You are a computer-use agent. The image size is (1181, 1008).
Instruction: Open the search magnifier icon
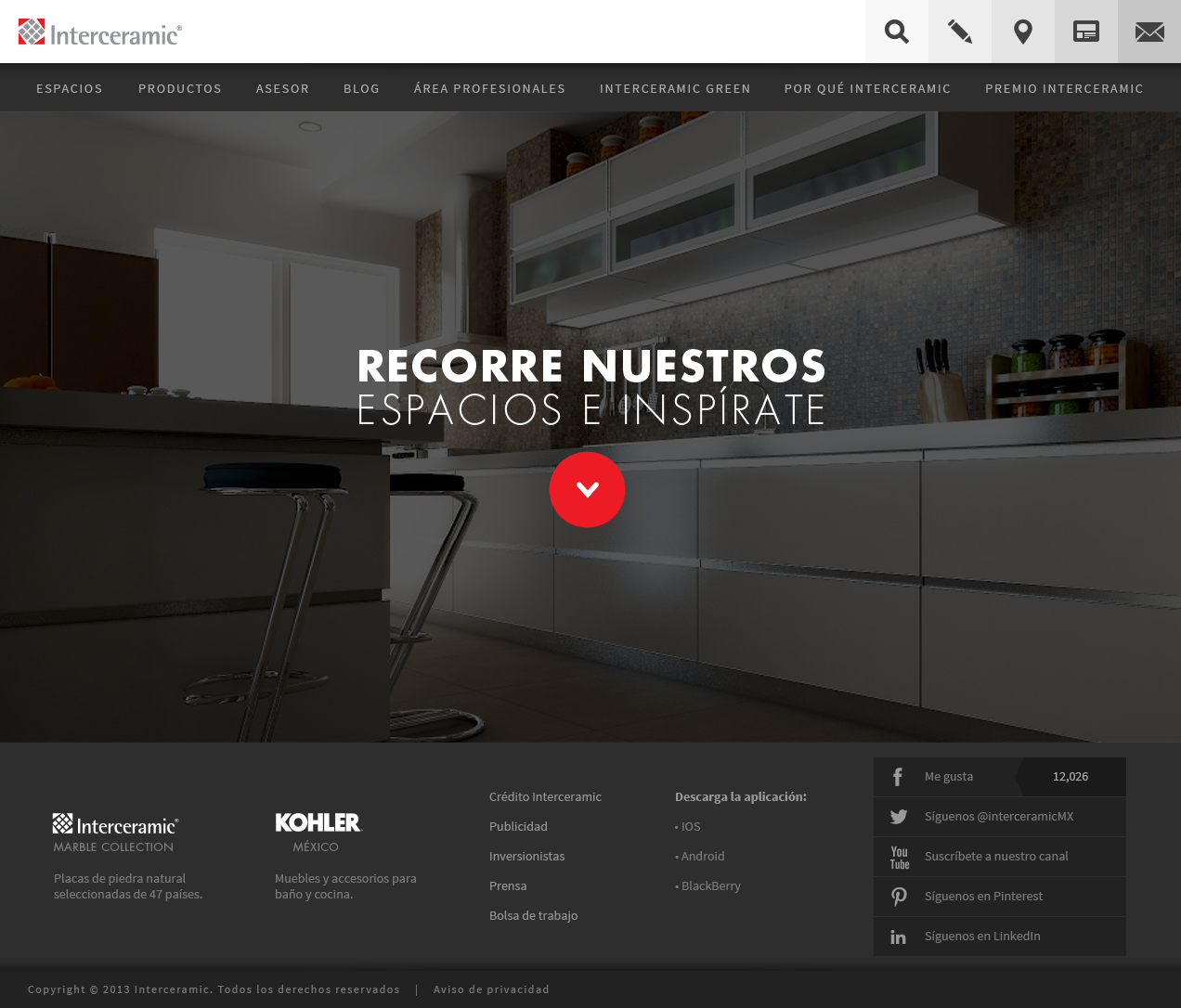tap(896, 32)
